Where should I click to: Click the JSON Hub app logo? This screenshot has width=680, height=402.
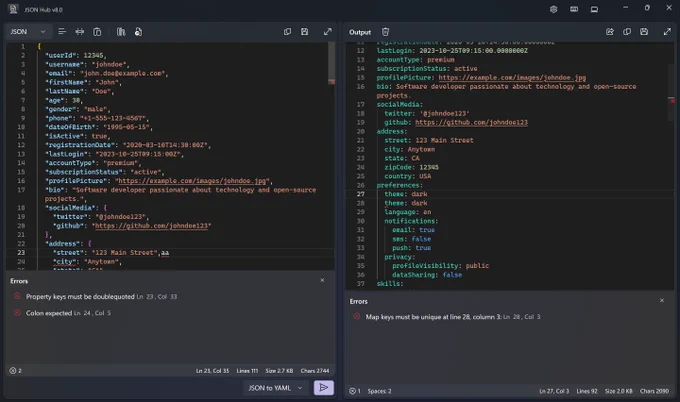13,9
